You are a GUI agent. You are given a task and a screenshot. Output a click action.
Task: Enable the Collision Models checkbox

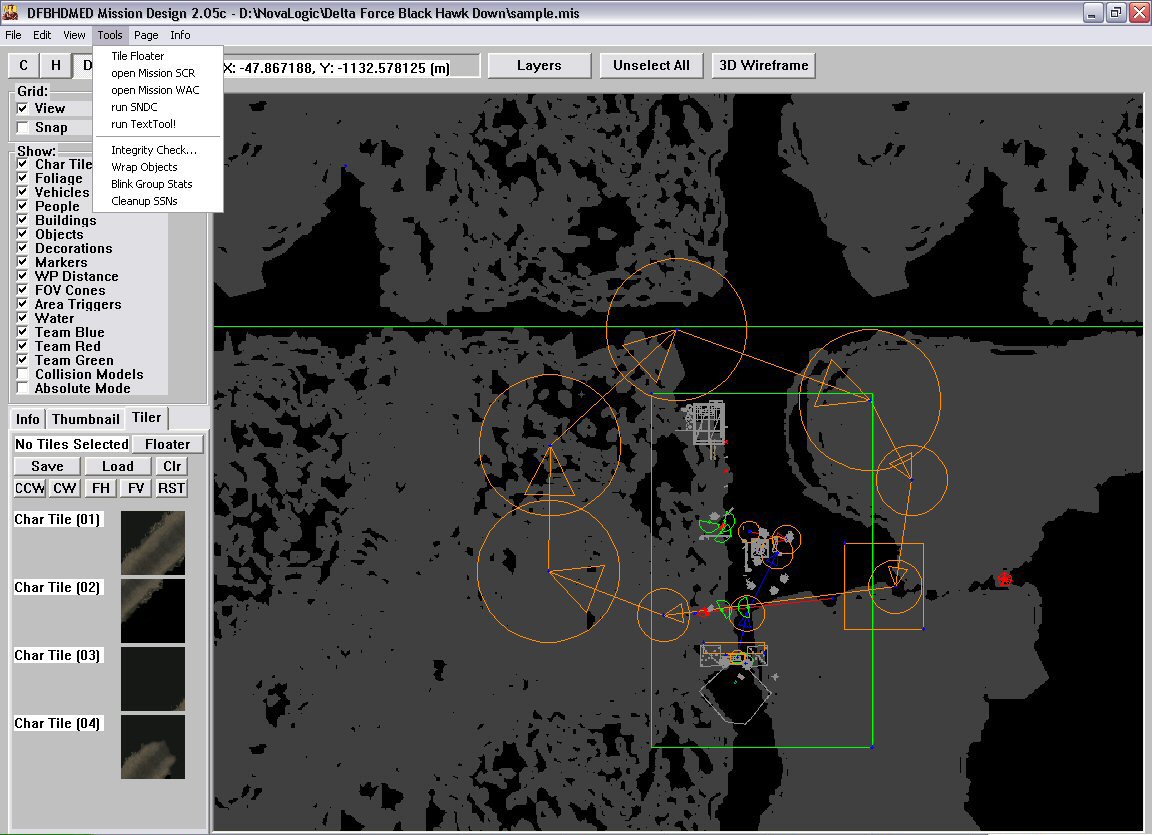[x=23, y=374]
